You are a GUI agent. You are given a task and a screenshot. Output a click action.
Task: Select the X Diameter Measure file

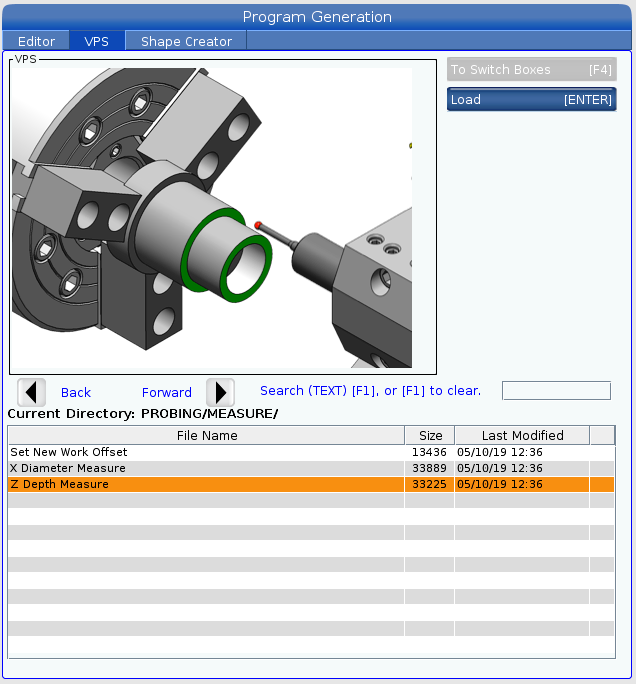coord(206,468)
